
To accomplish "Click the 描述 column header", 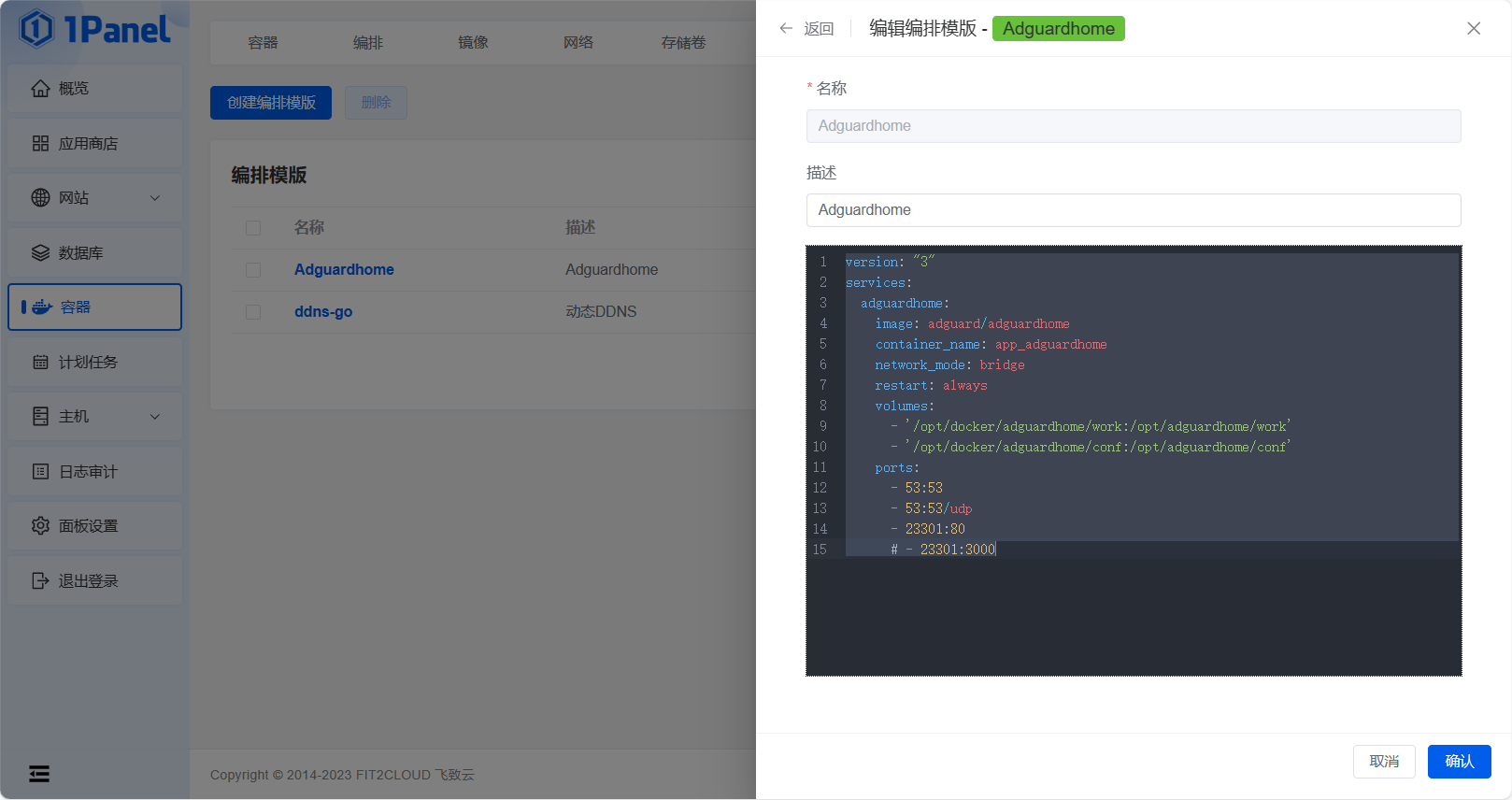I will click(580, 228).
